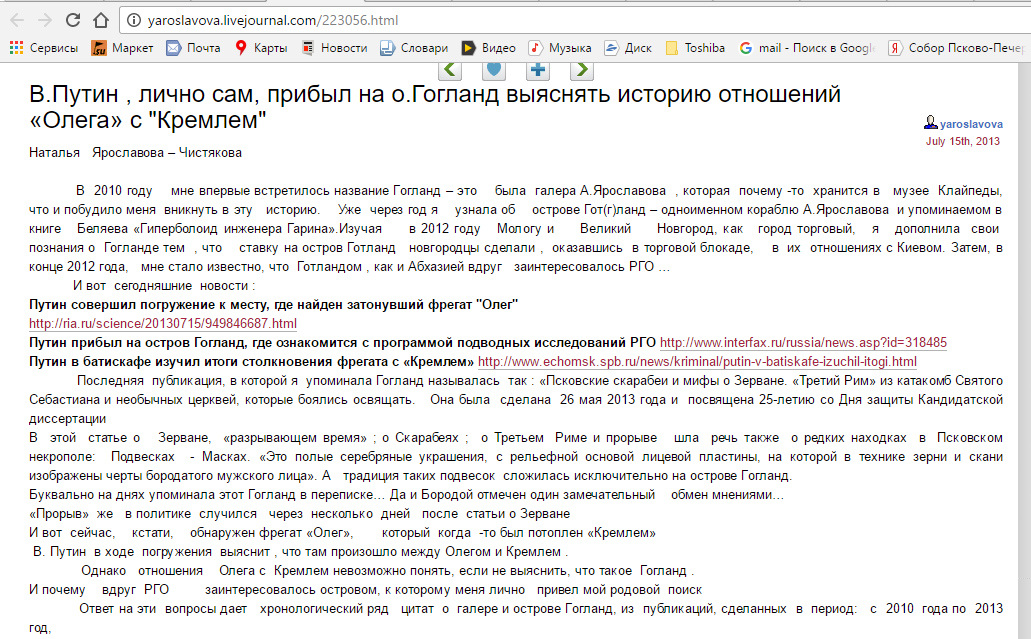Click bold headline 'Путин совершил погружение'

tap(274, 304)
